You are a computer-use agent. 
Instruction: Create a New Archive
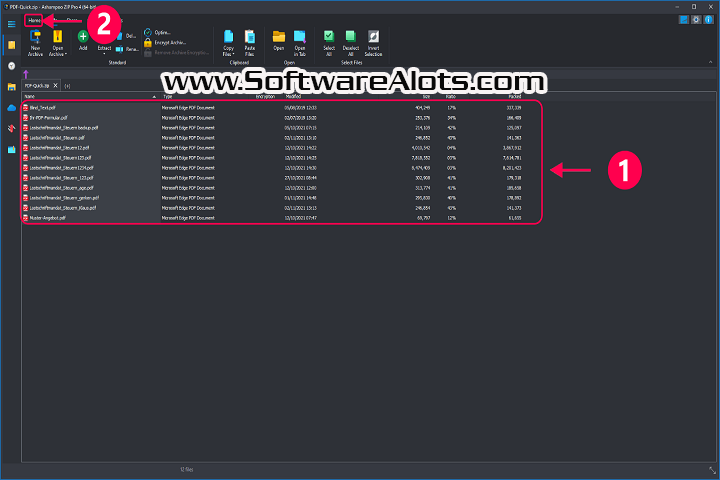click(x=35, y=43)
